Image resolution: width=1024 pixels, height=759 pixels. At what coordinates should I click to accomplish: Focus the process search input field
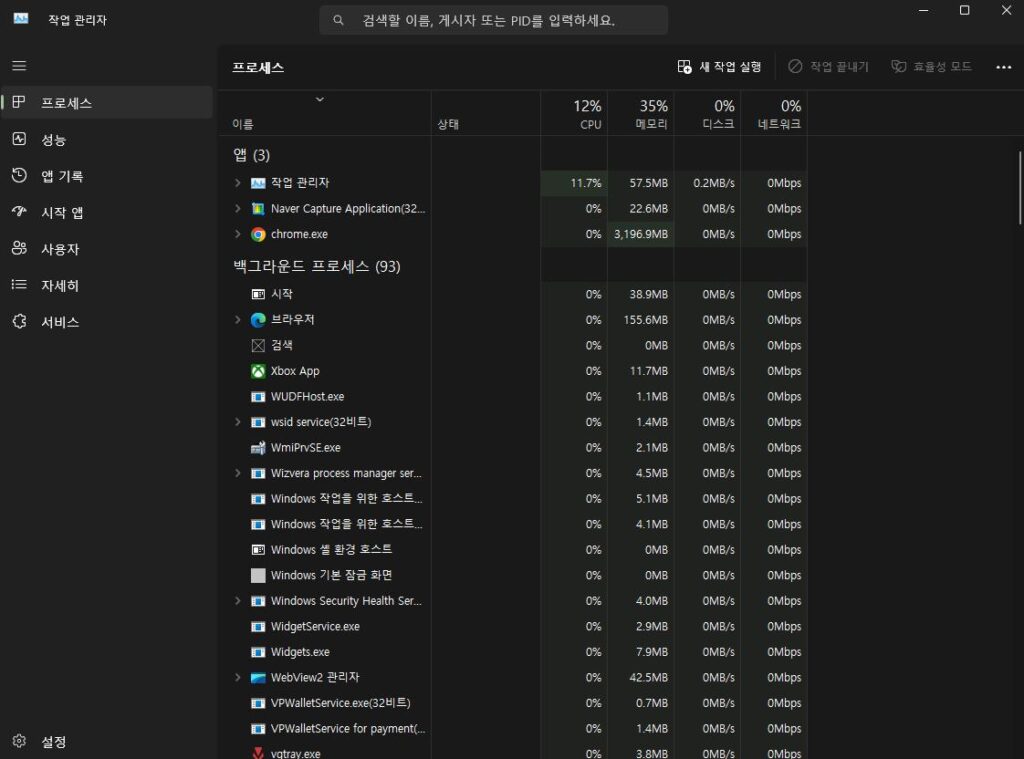pyautogui.click(x=493, y=20)
